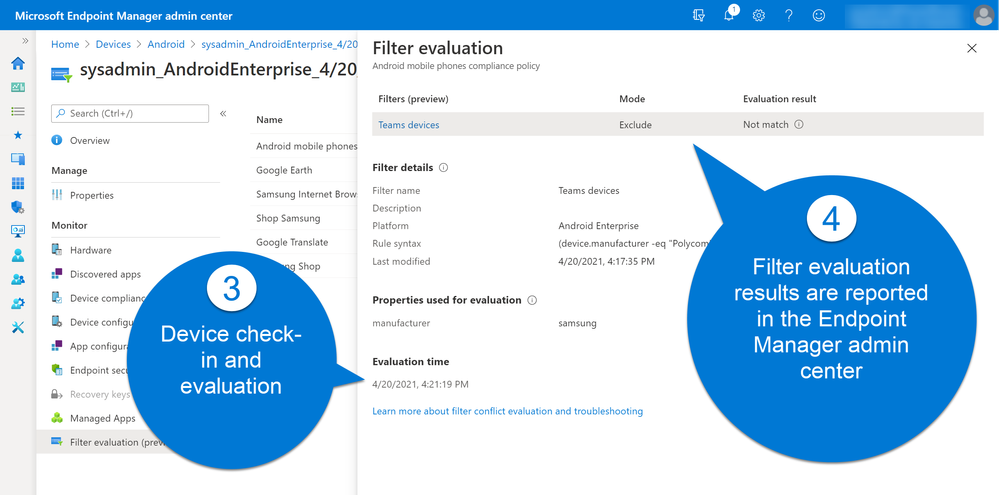This screenshot has height=495, width=999.
Task: Select the Android mobile phones row
Action: 306,146
